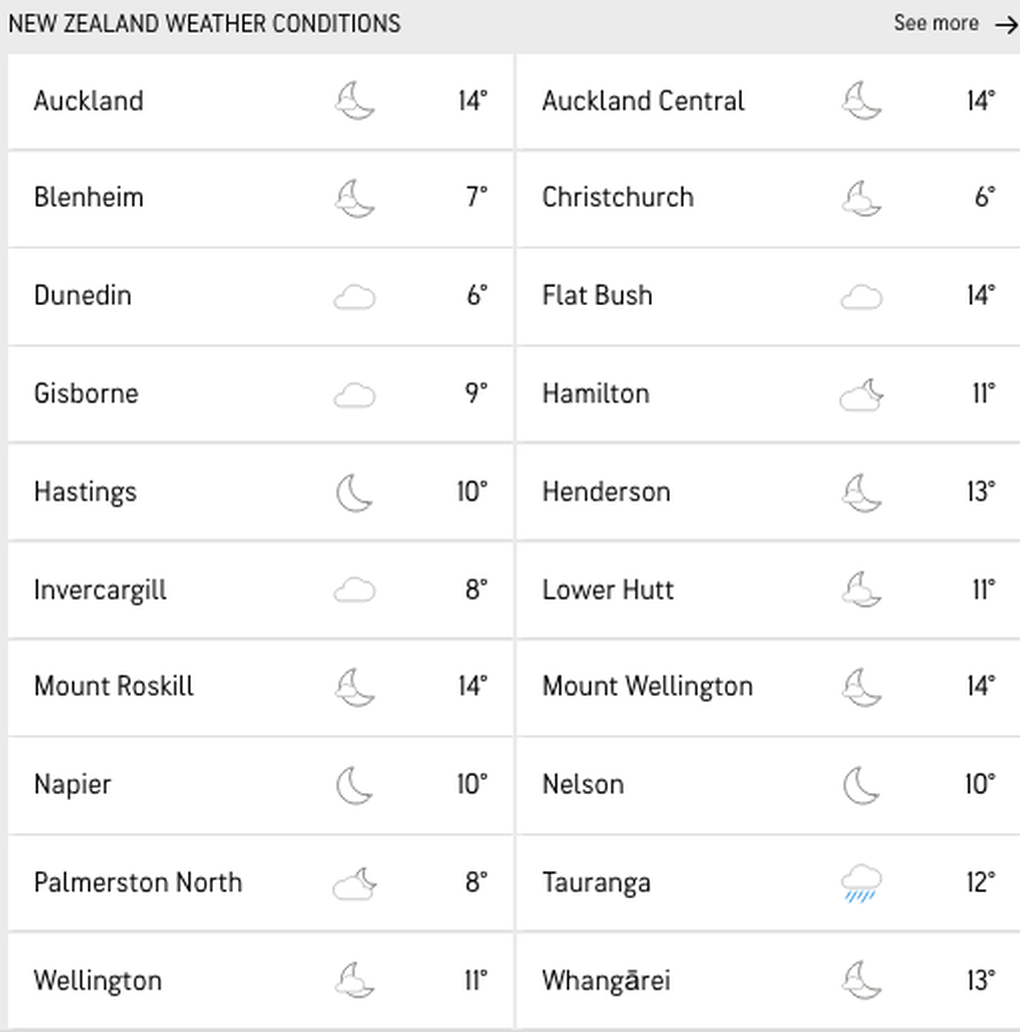Click Nelson's crescent moon icon
The width and height of the screenshot is (1020, 1032).
coord(861,785)
